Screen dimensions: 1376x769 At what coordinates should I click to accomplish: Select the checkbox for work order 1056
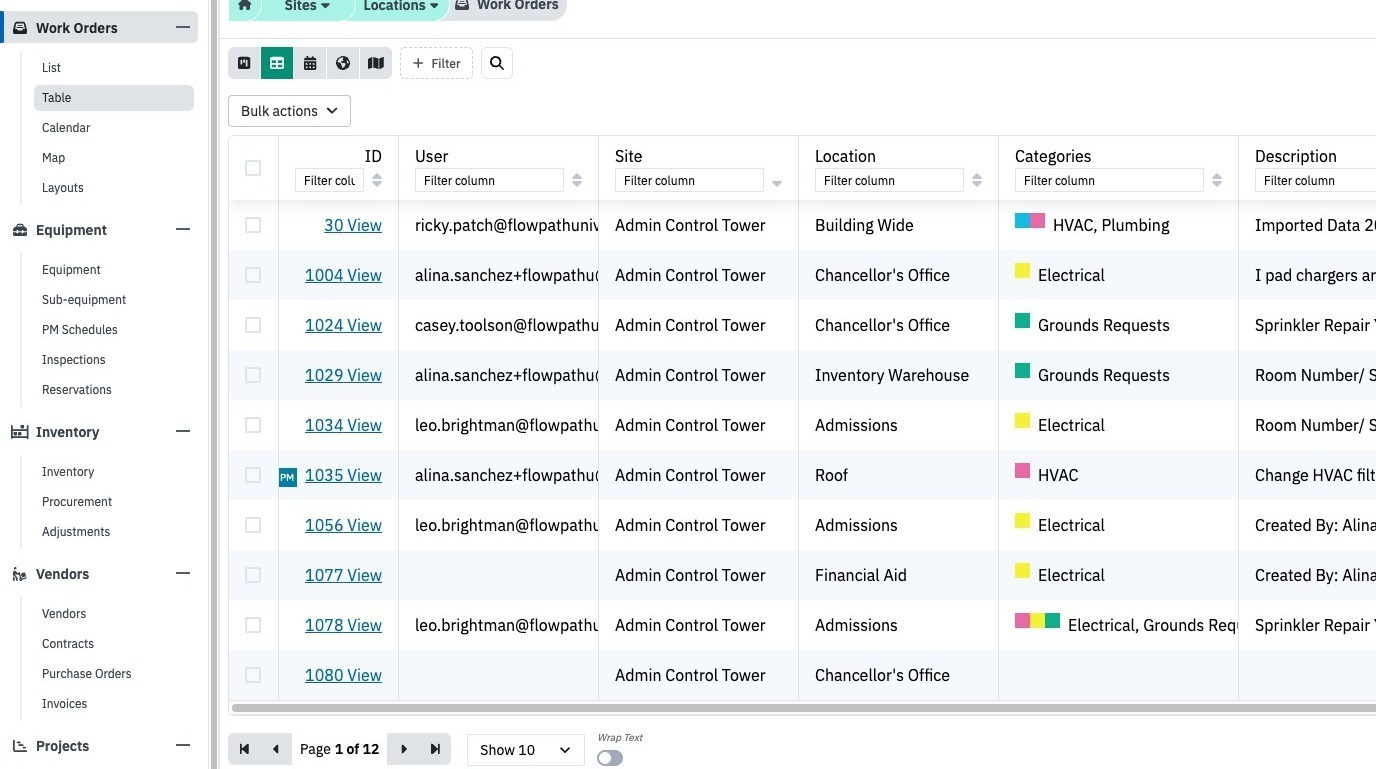point(253,525)
